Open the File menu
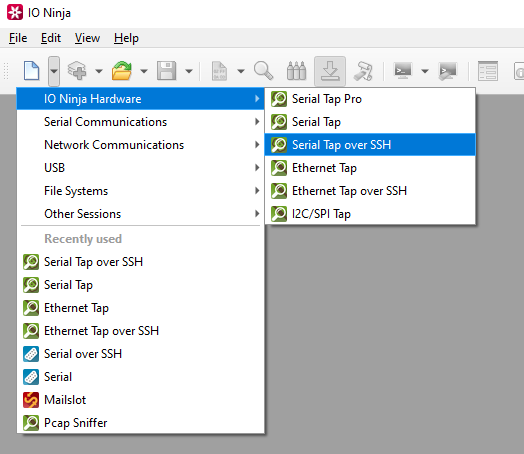Viewport: 524px width, 454px height. point(18,38)
